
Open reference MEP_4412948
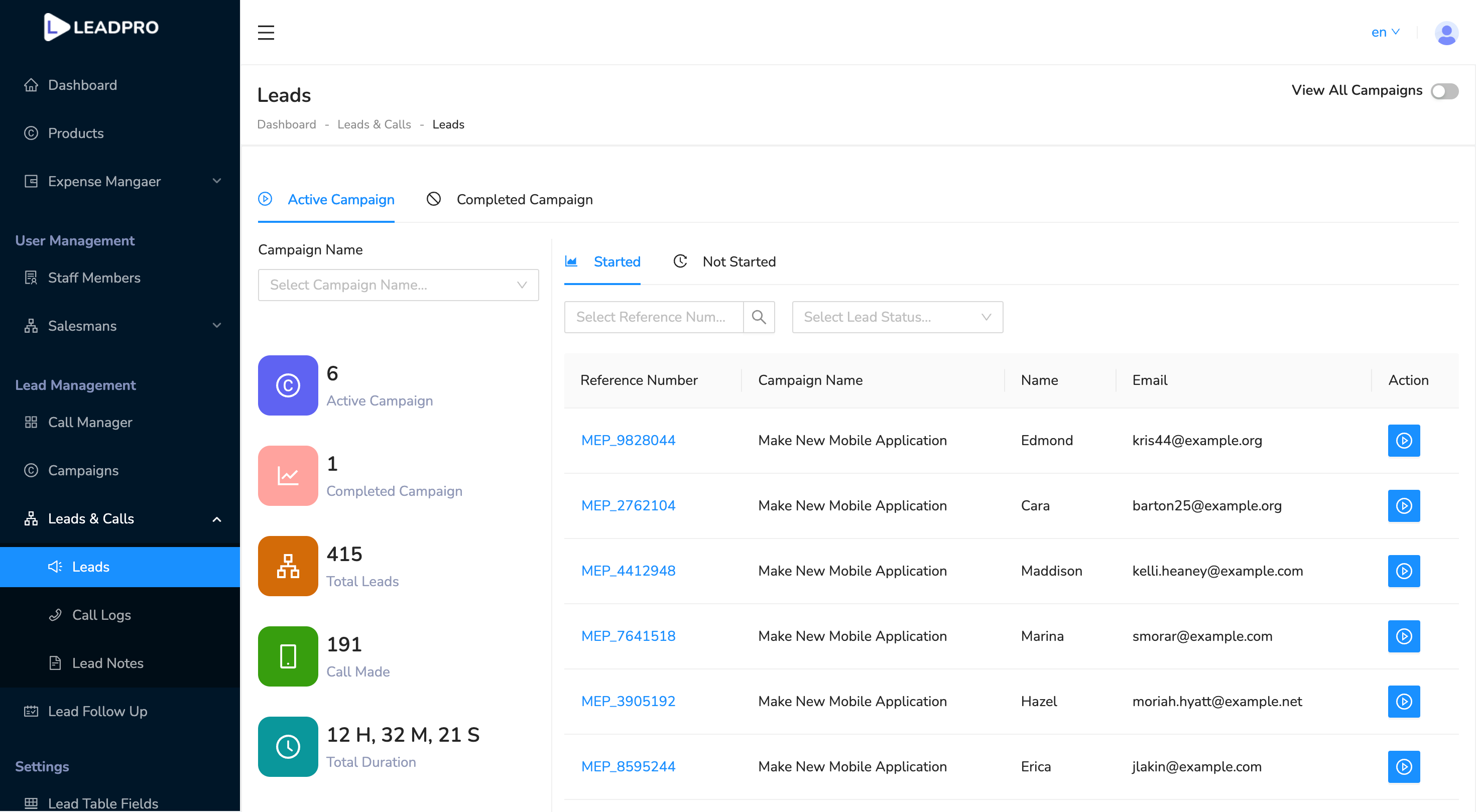tap(628, 571)
